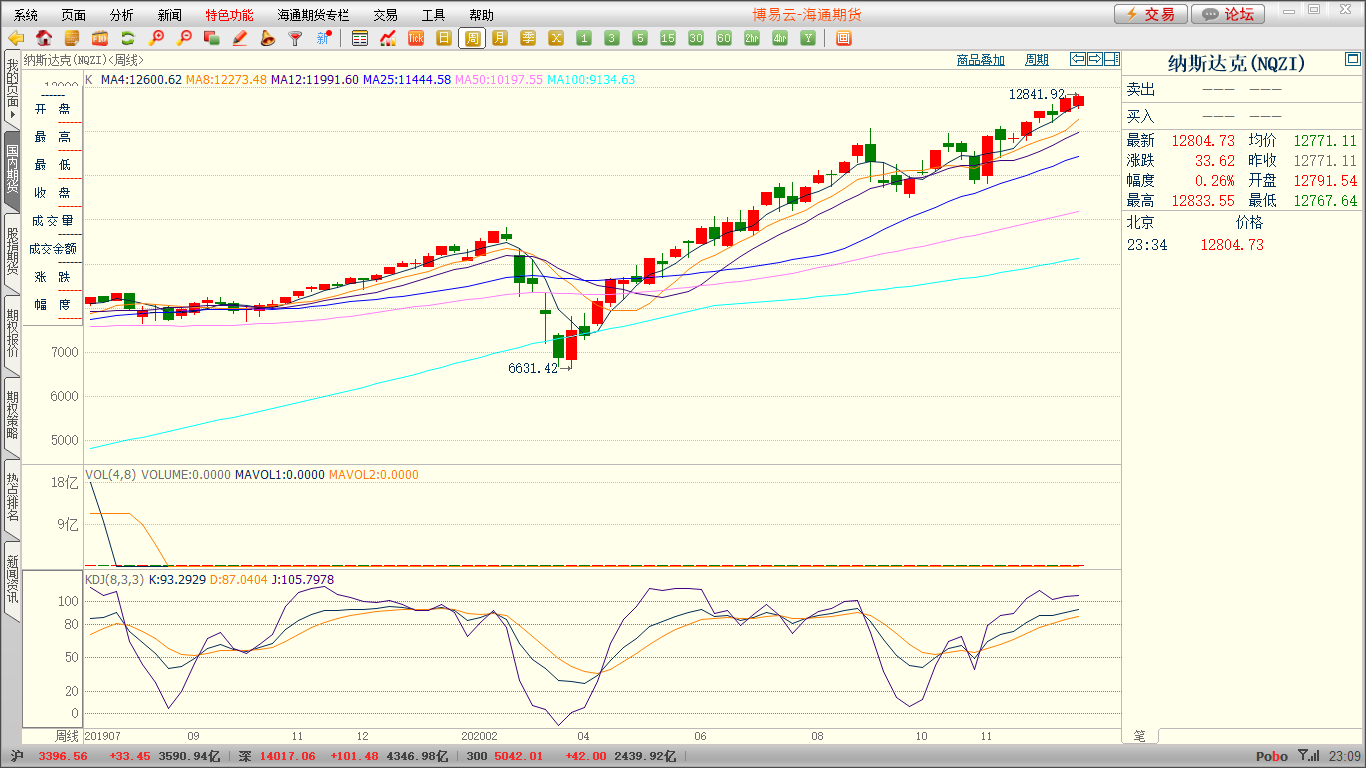Viewport: 1366px width, 768px height.
Task: Click the zoom in magnifier icon
Action: [156, 38]
